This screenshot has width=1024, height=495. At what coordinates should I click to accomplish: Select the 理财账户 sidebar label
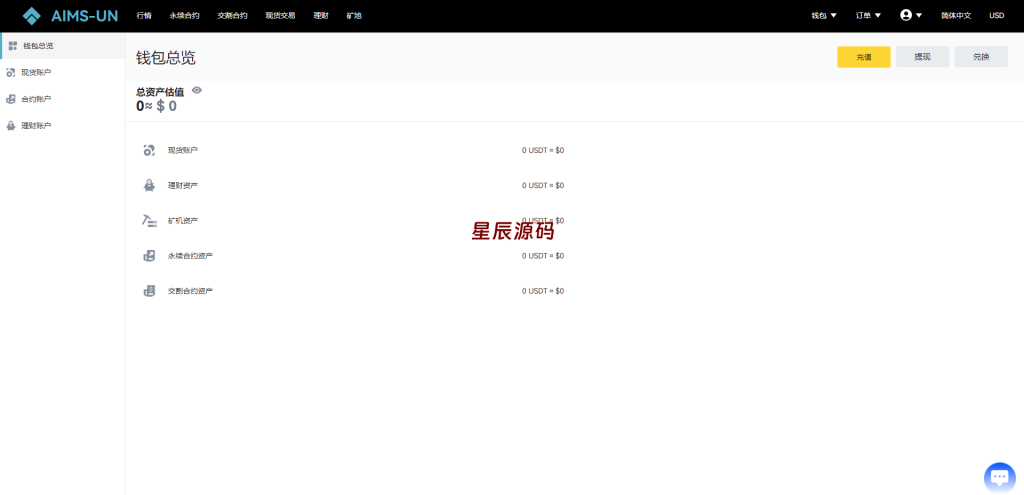36,126
